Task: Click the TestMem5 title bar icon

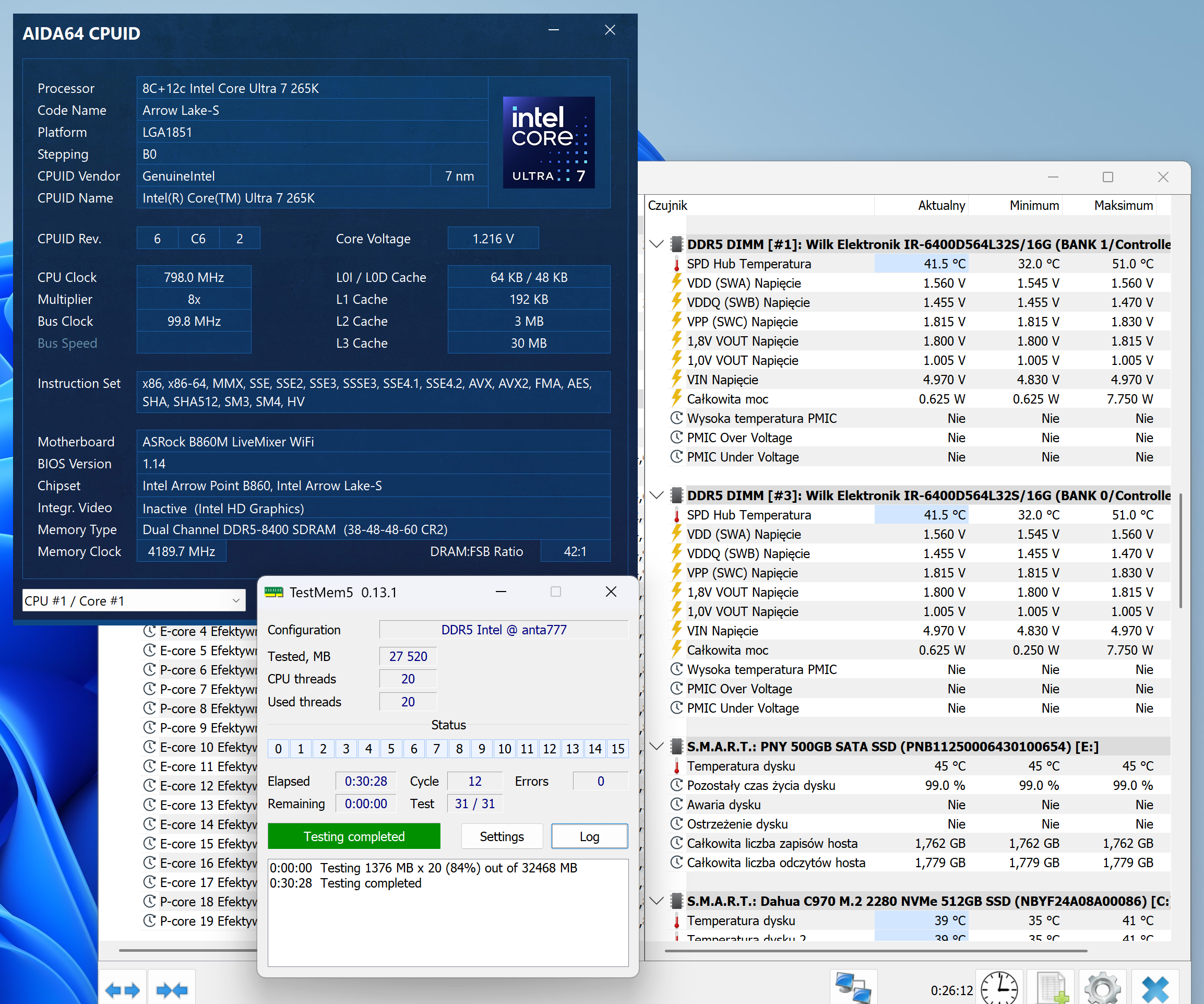Action: (274, 592)
